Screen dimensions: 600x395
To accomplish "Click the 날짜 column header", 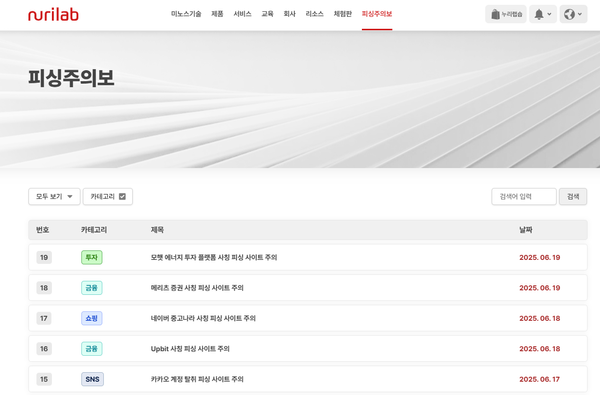I will [526, 230].
